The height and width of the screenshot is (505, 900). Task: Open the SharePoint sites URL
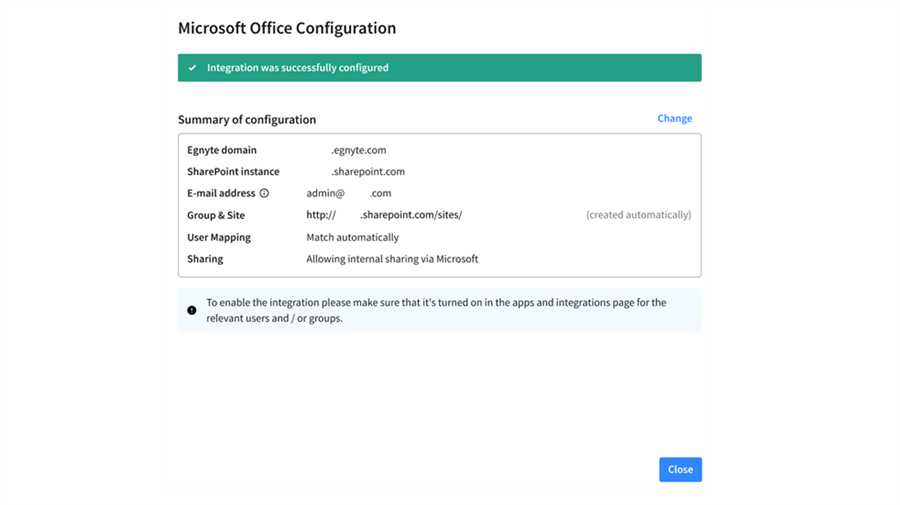(384, 215)
